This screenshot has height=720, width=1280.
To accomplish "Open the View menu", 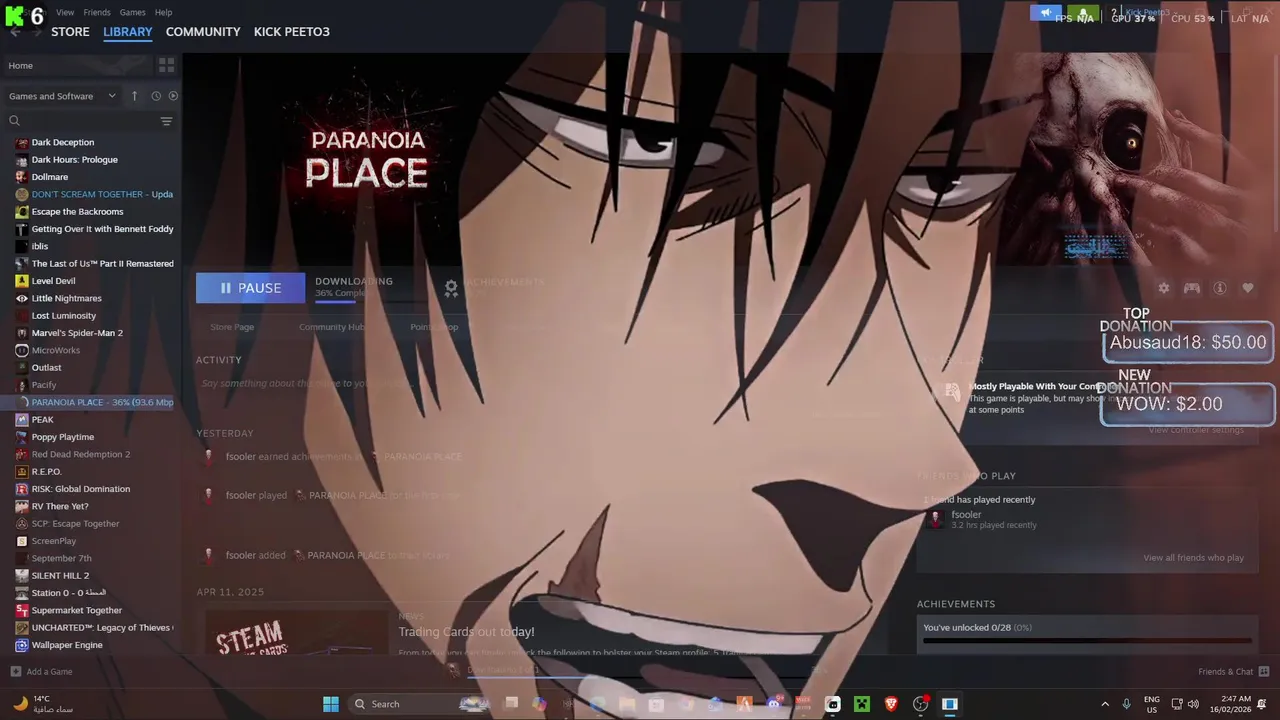I will coord(65,12).
